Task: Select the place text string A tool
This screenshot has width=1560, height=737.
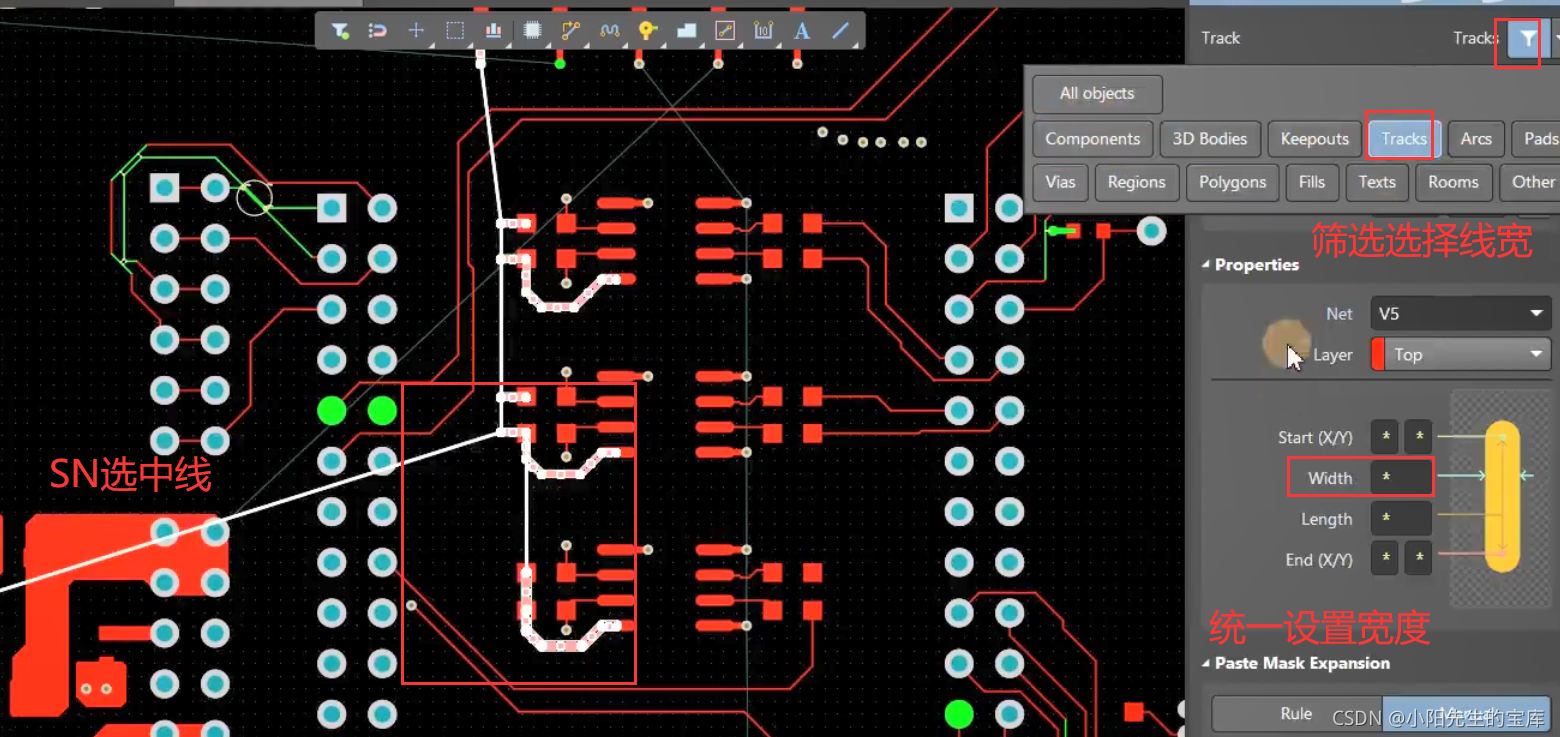Action: (802, 30)
